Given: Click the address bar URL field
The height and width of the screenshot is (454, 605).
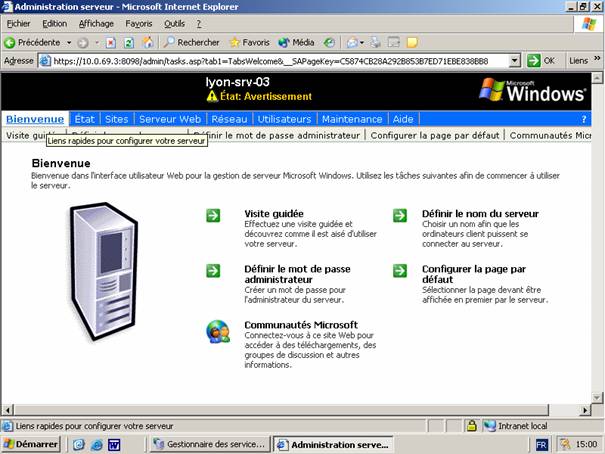Looking at the screenshot, I should click(x=280, y=60).
